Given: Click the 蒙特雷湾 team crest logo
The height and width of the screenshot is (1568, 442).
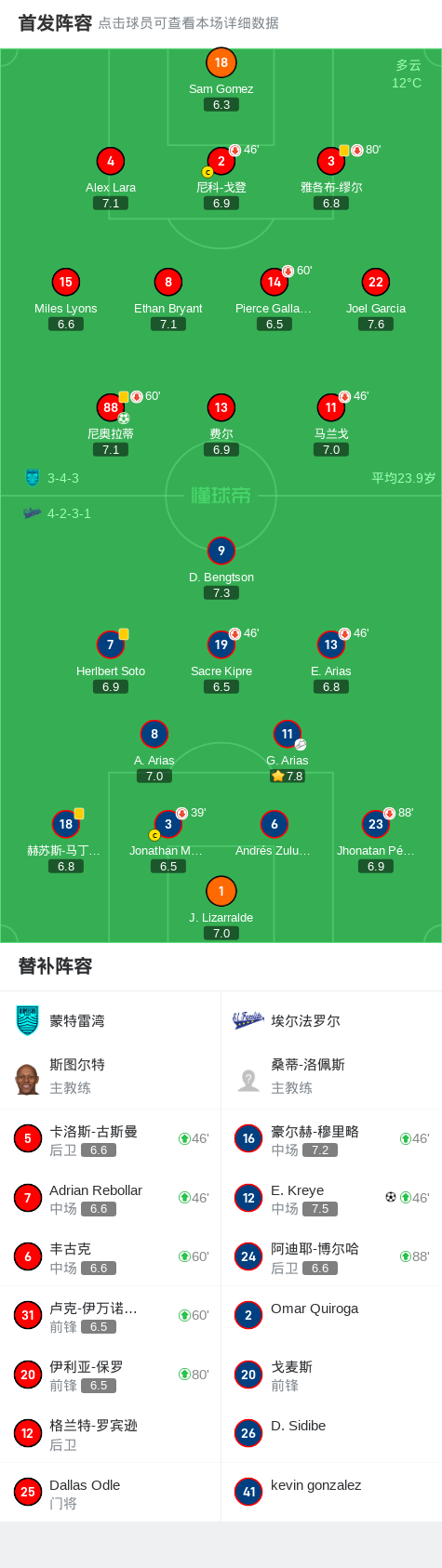Looking at the screenshot, I should 28,1020.
